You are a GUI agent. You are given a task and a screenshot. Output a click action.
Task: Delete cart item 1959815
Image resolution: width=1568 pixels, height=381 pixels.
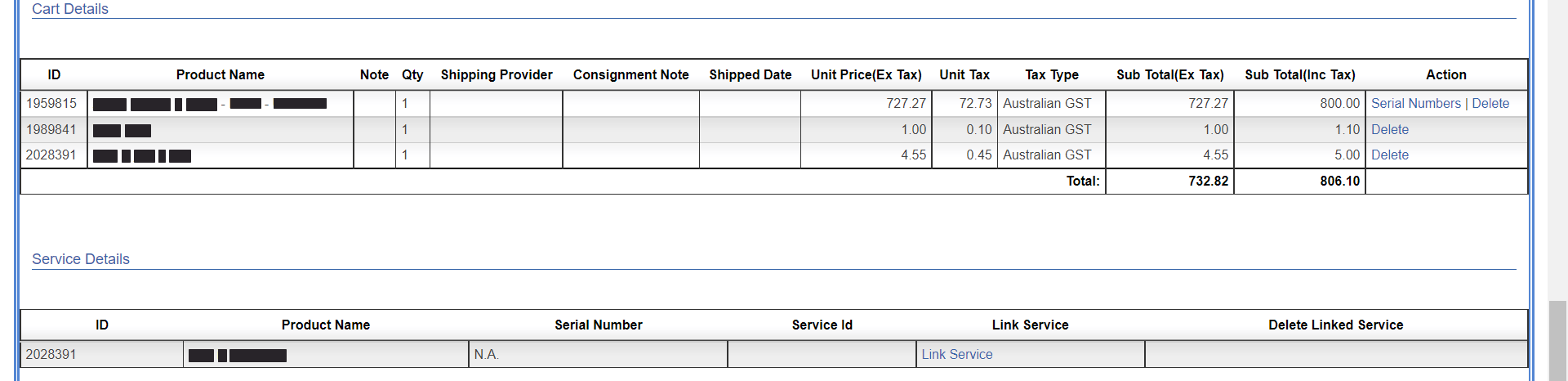click(x=1490, y=104)
